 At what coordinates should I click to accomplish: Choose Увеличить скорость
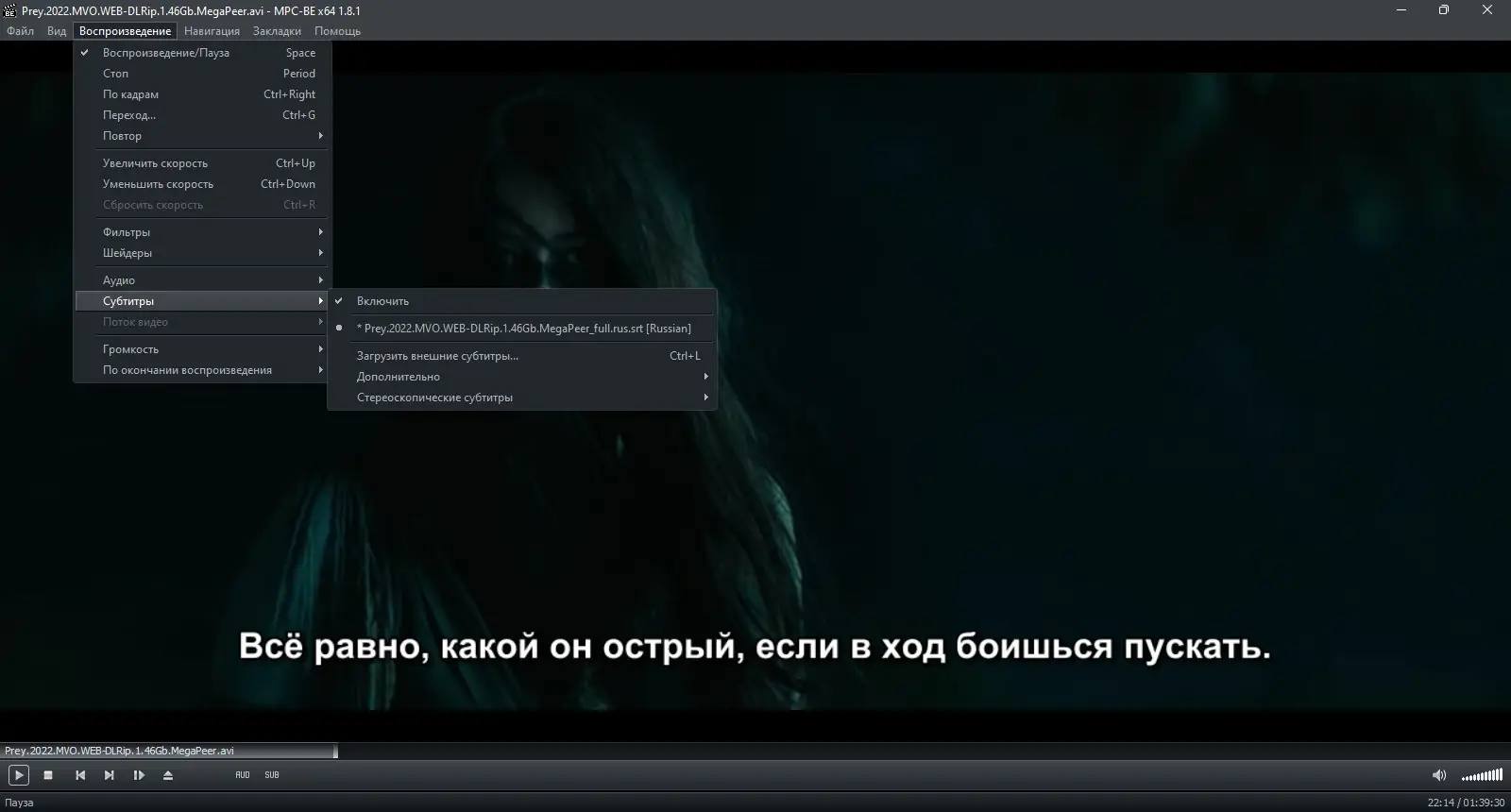[x=202, y=163]
